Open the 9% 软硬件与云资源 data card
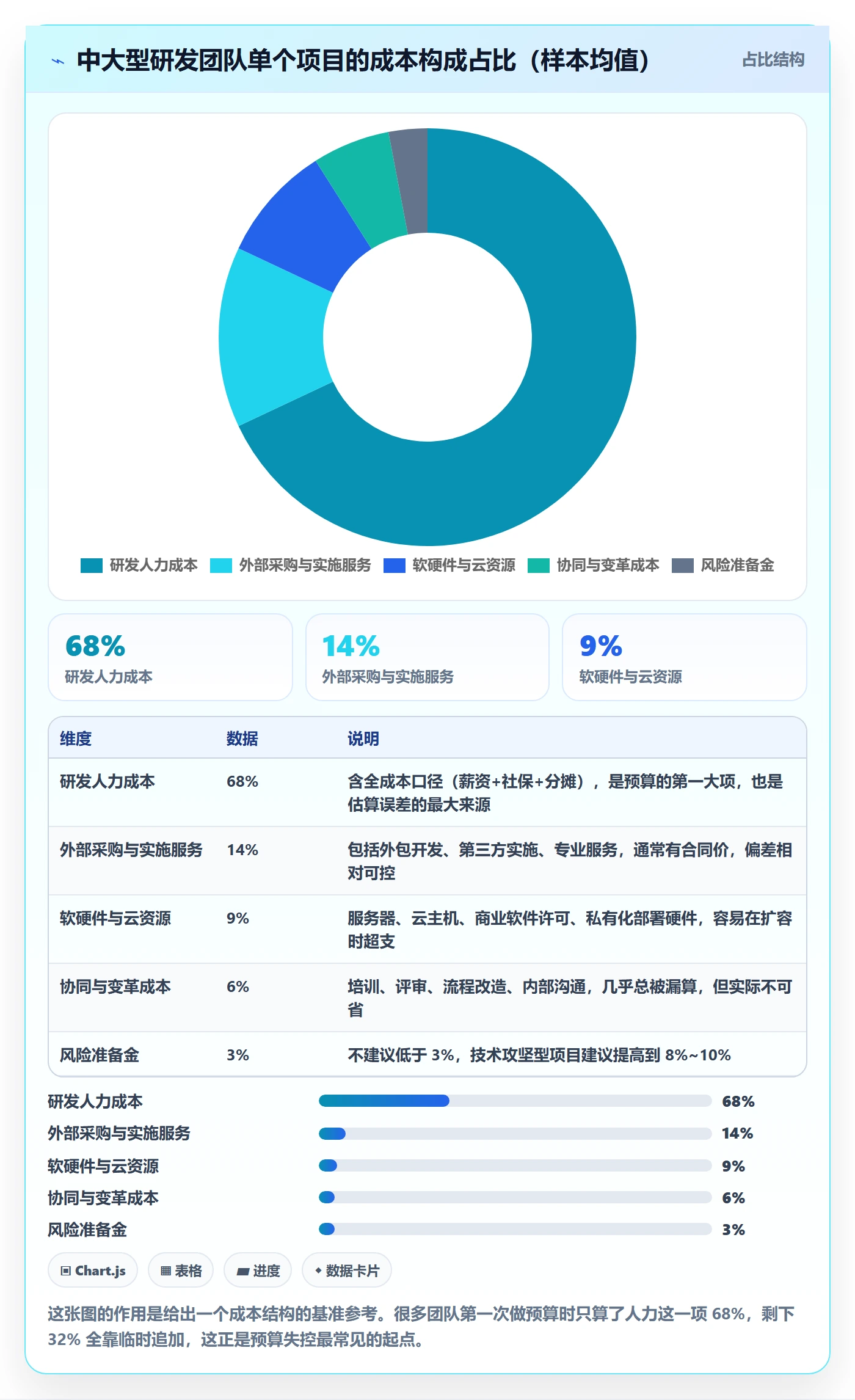The height and width of the screenshot is (1400, 855). (685, 657)
